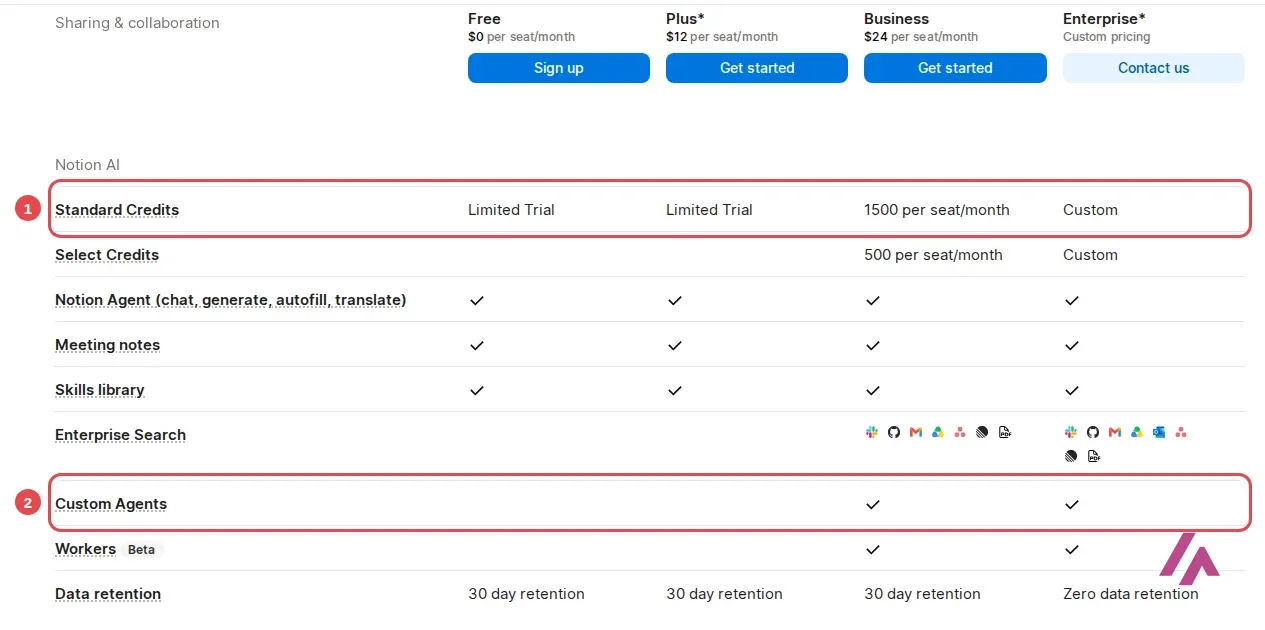Click Notion Agent checkmark under Free
This screenshot has width=1265, height=630.
(x=477, y=300)
